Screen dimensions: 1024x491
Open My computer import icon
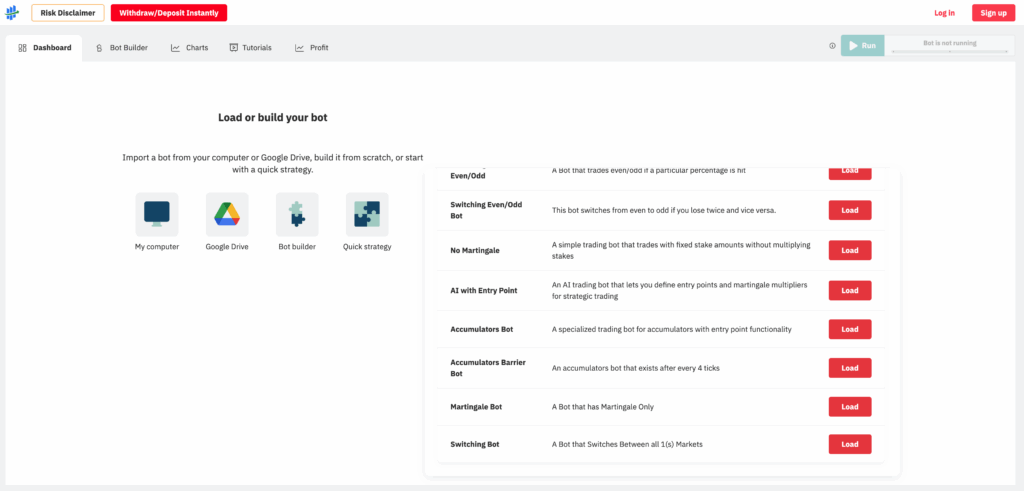point(157,214)
